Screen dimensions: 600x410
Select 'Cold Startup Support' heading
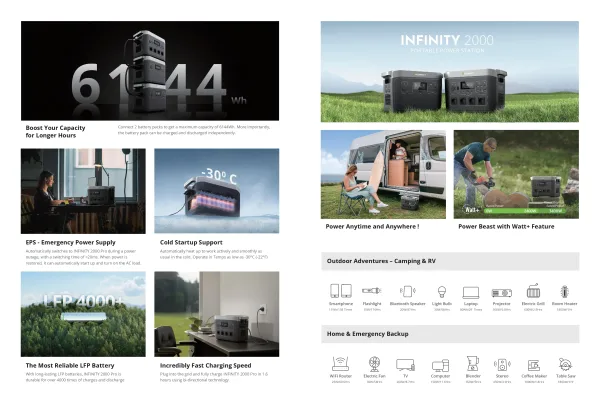(191, 242)
